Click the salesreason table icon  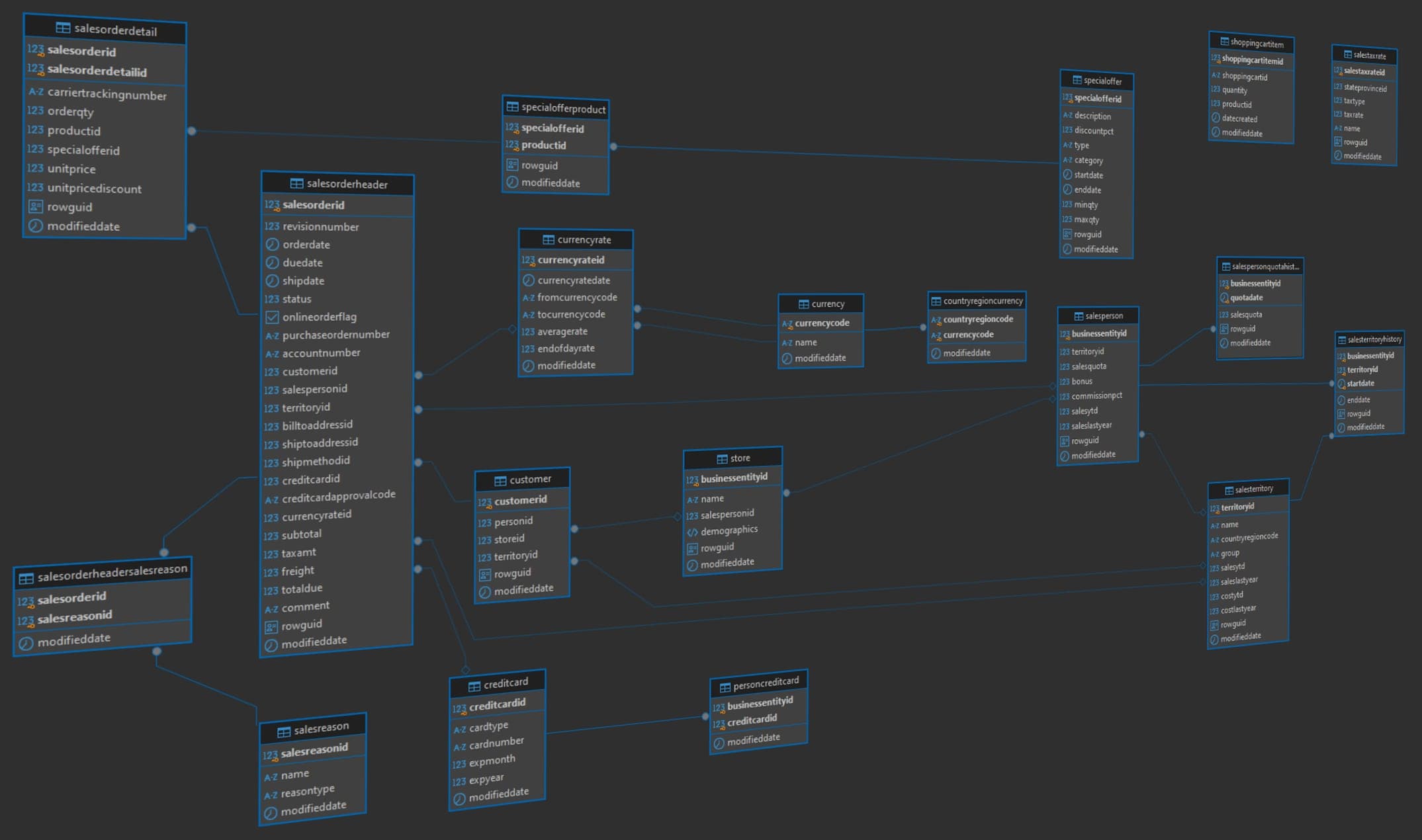284,732
